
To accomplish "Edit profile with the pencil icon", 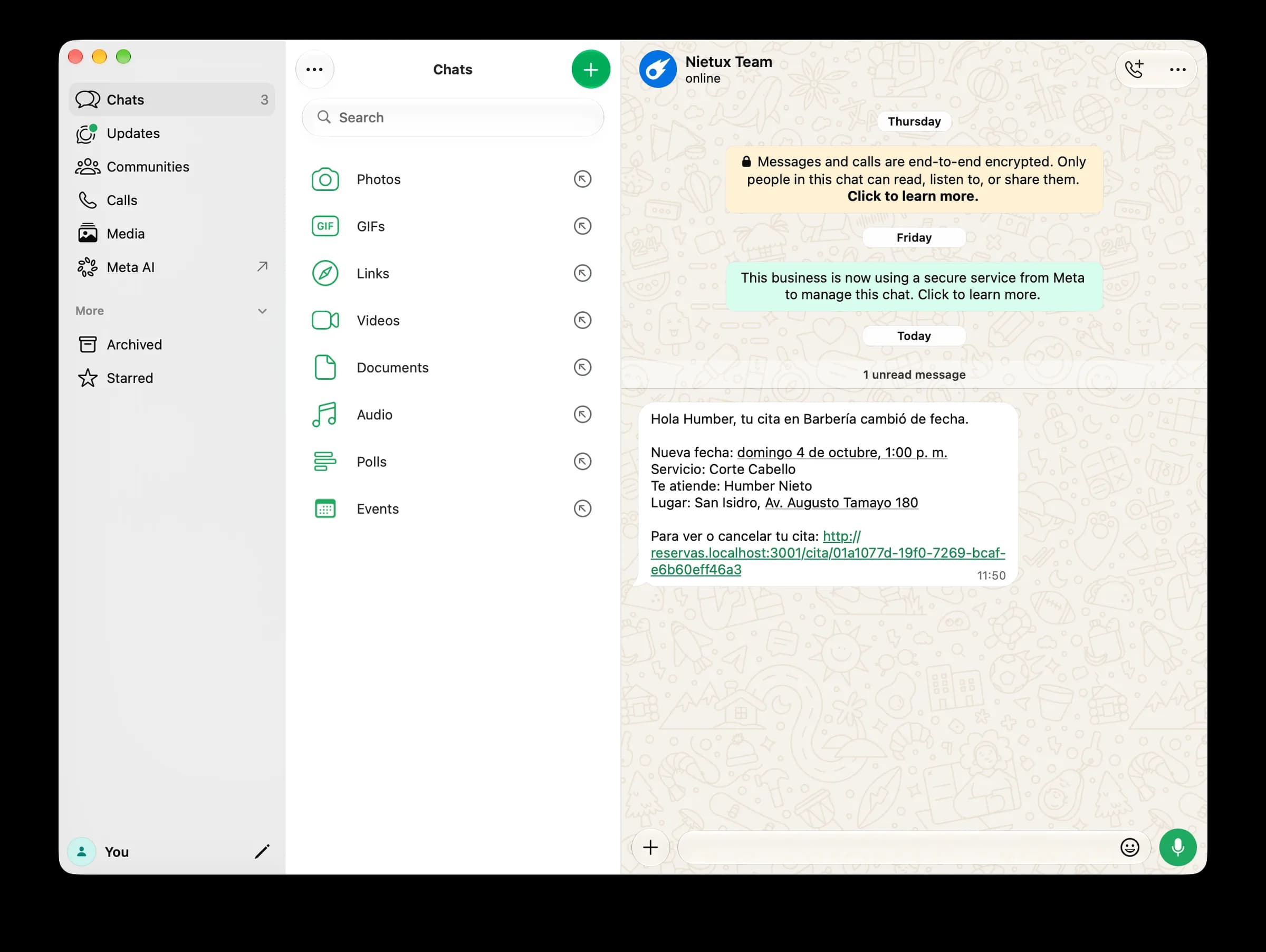I will point(262,851).
